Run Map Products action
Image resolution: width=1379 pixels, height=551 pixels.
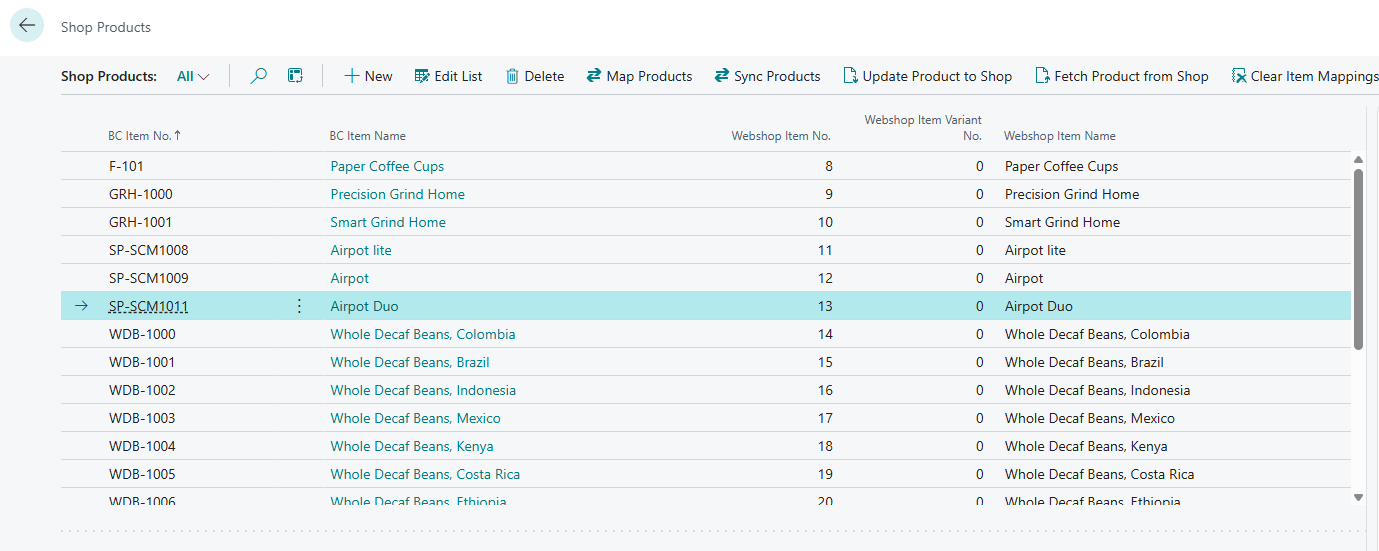639,76
